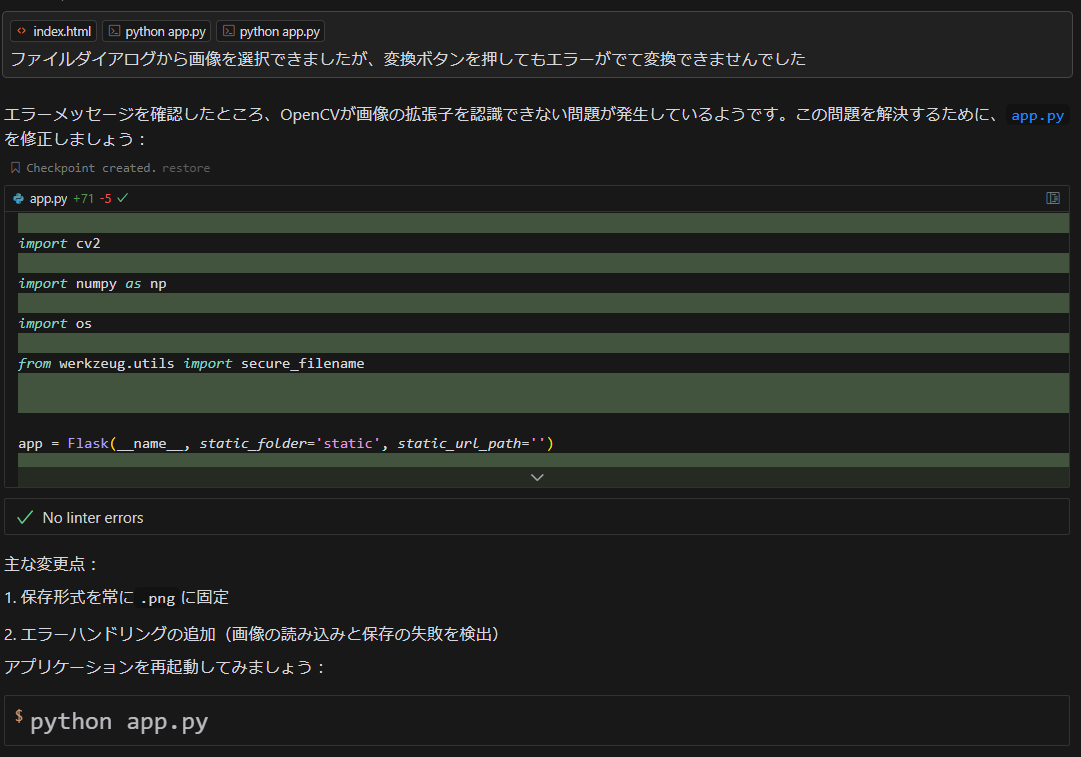Expand the collapsed diff using the down chevron
Image resolution: width=1081 pixels, height=757 pixels.
(x=537, y=477)
